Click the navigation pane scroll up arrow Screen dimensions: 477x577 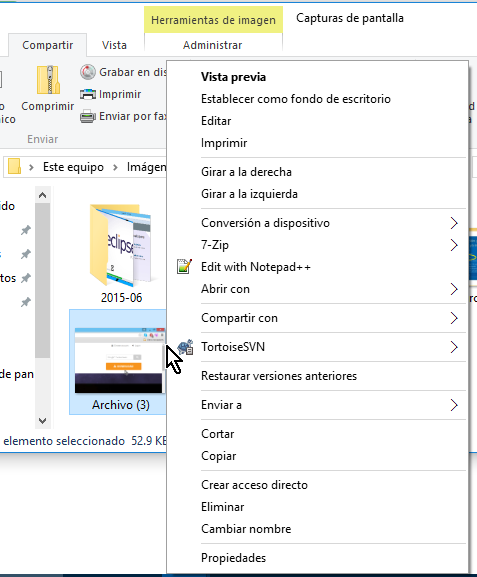point(42,195)
